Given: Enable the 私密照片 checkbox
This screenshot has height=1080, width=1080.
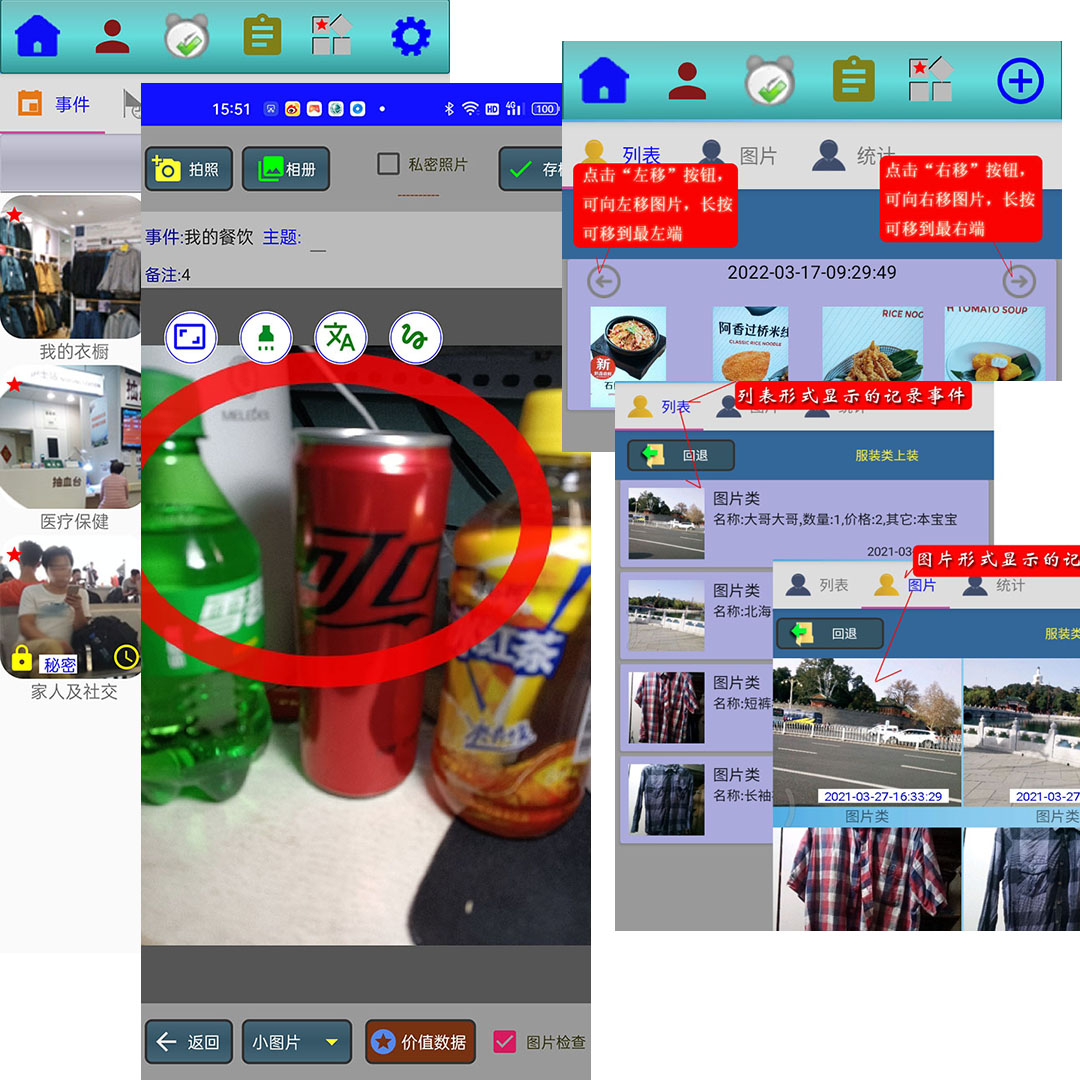Looking at the screenshot, I should [x=388, y=165].
